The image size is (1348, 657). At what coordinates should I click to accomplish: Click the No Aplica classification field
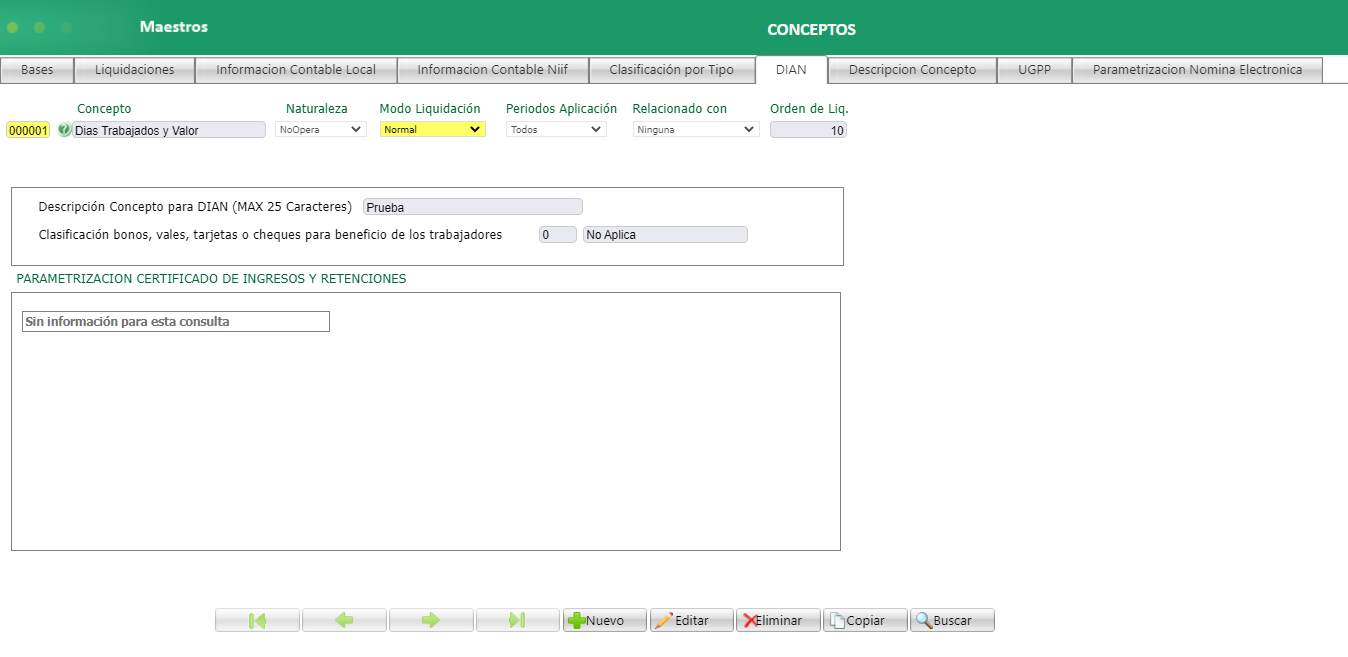665,235
